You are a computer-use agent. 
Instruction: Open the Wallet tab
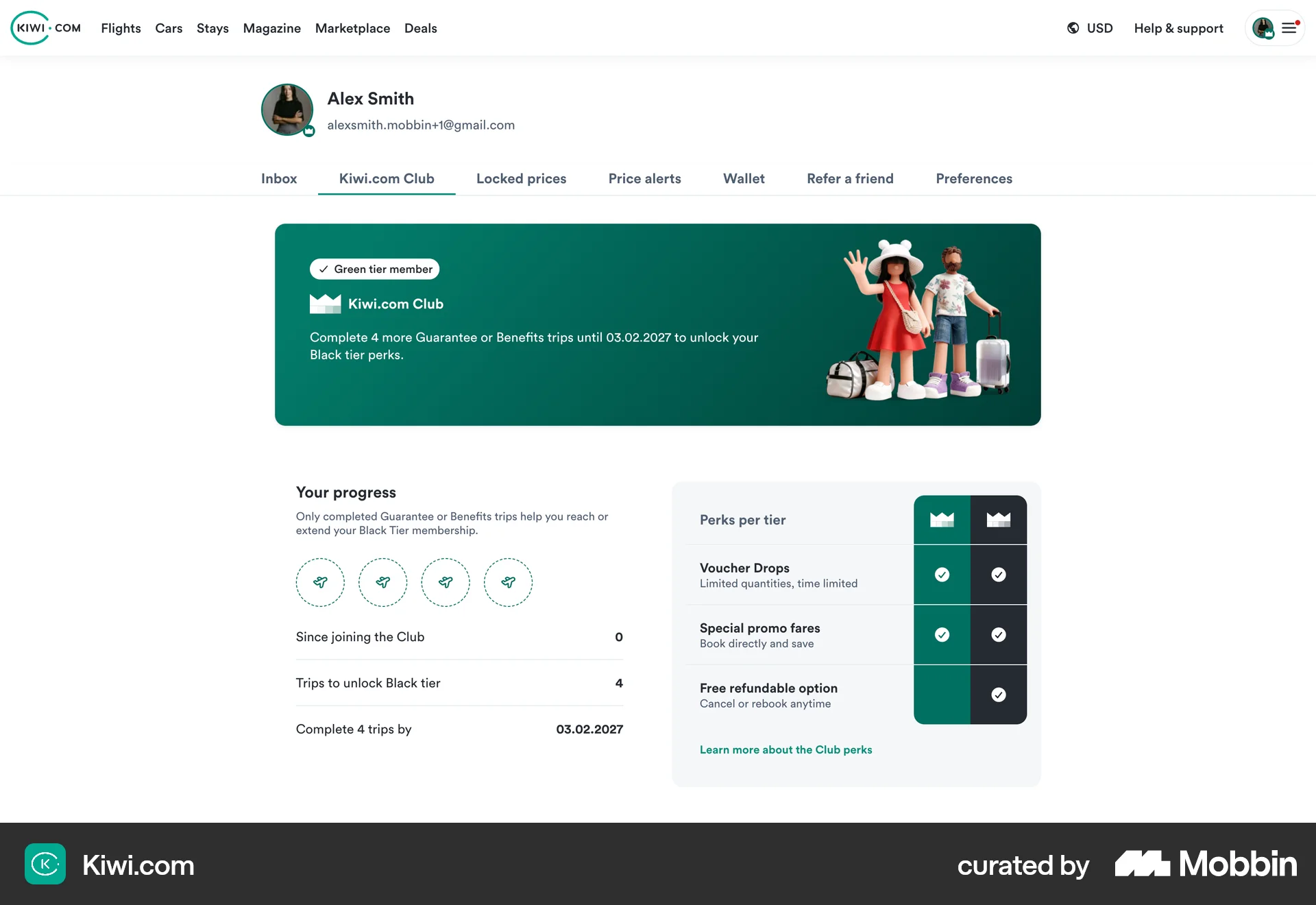coord(744,178)
